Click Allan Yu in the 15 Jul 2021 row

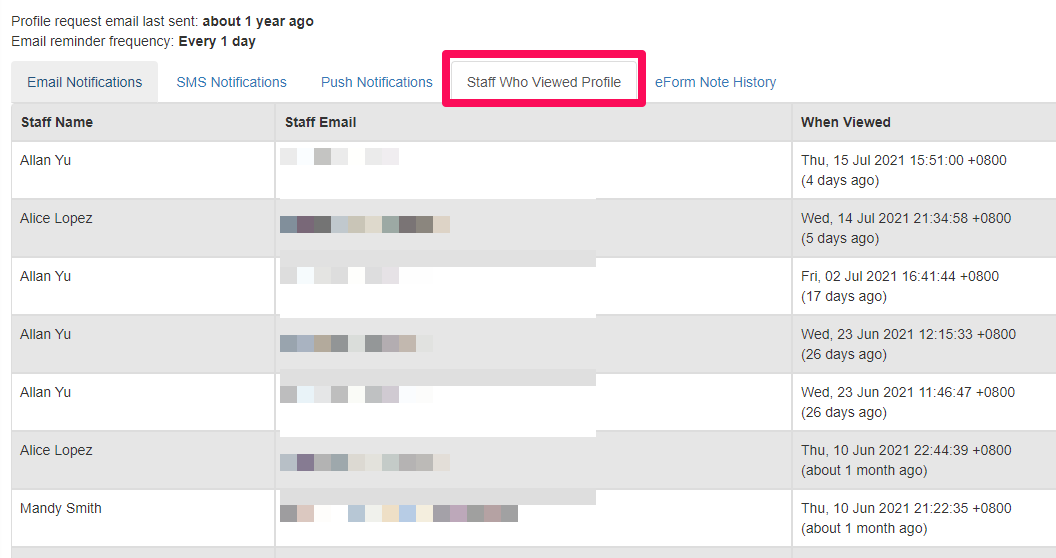point(45,160)
